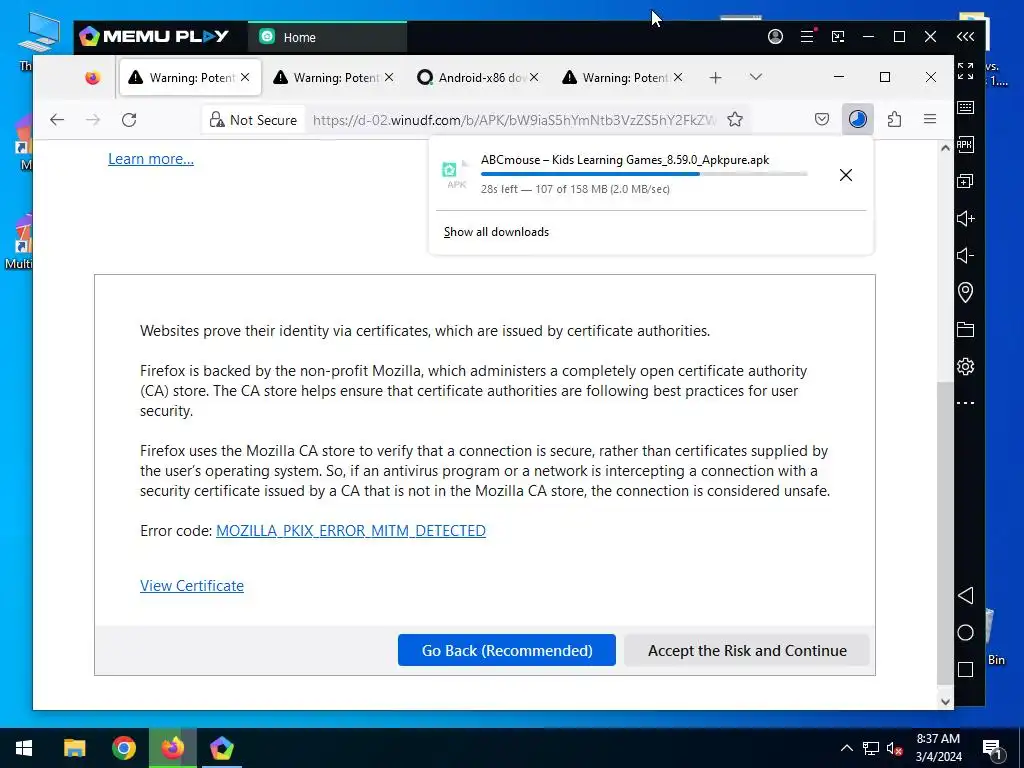Open shared folder icon in sidebar
Image resolution: width=1024 pixels, height=768 pixels.
pos(965,329)
